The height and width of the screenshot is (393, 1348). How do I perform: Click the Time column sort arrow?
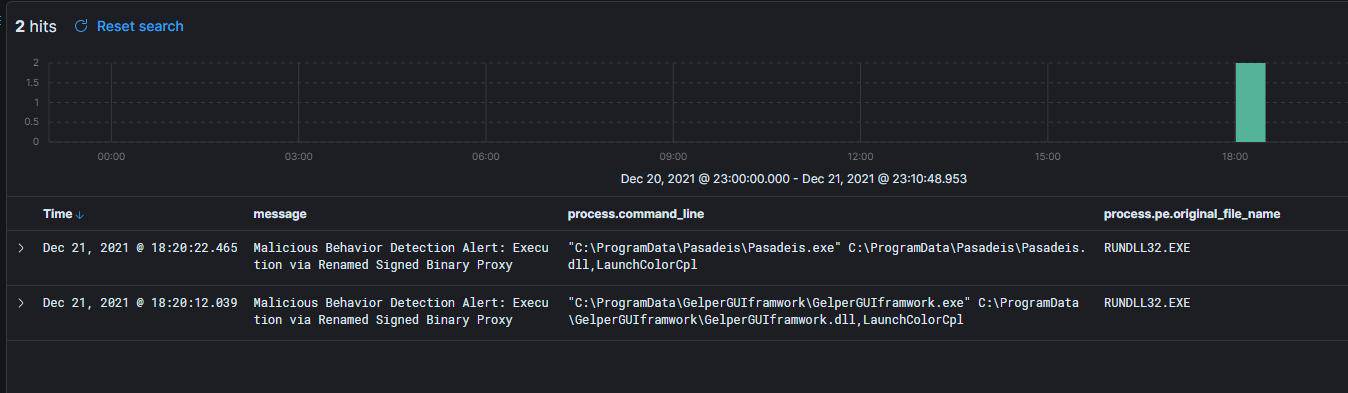80,215
